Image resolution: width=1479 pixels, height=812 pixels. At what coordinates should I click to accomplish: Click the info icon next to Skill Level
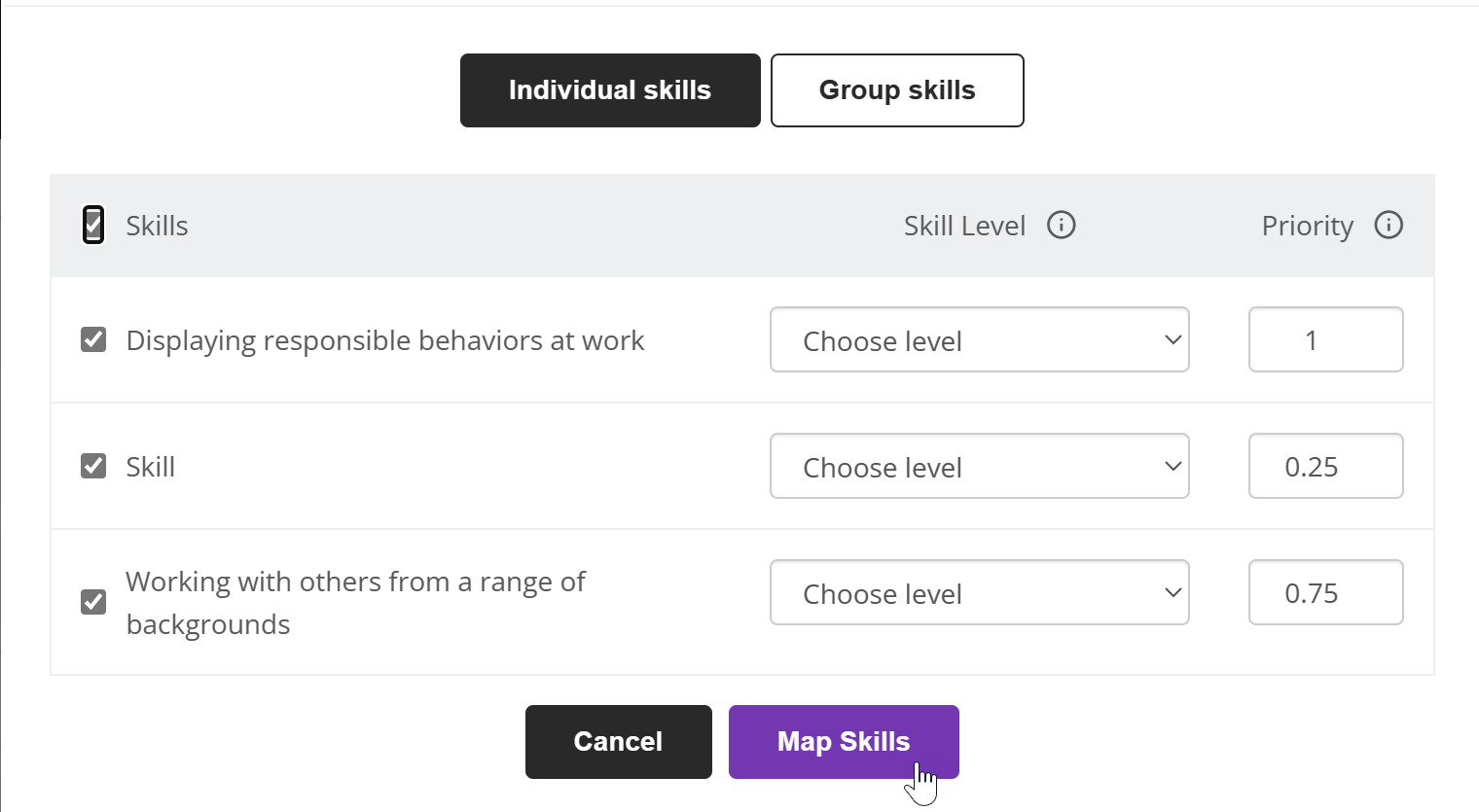tap(1061, 226)
